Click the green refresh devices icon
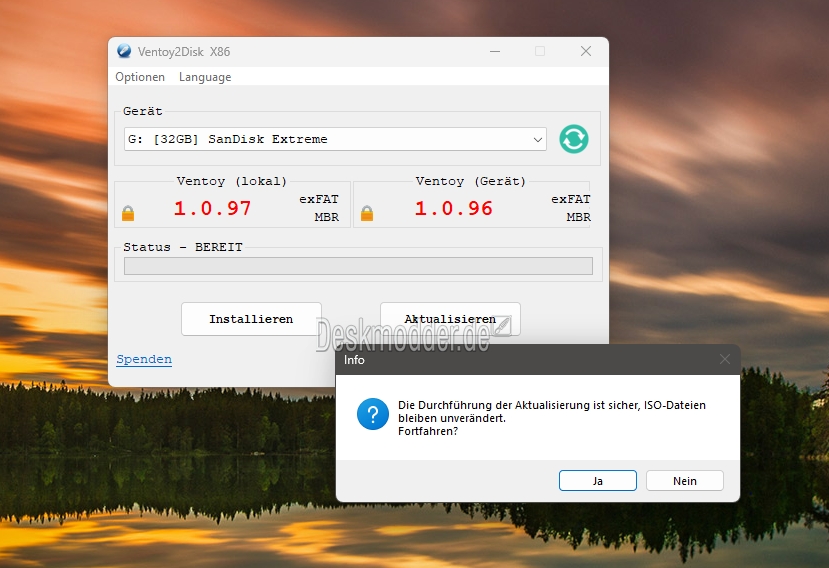The height and width of the screenshot is (568, 829). [574, 139]
